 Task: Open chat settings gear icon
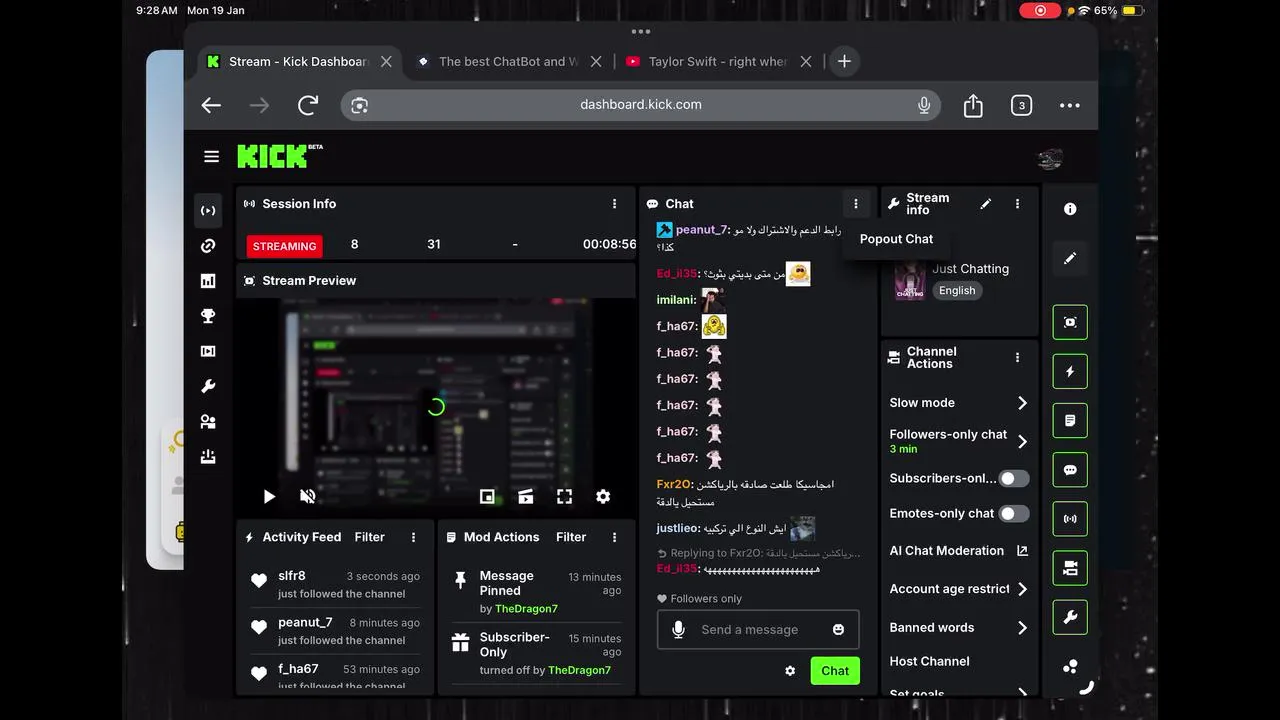[x=790, y=671]
